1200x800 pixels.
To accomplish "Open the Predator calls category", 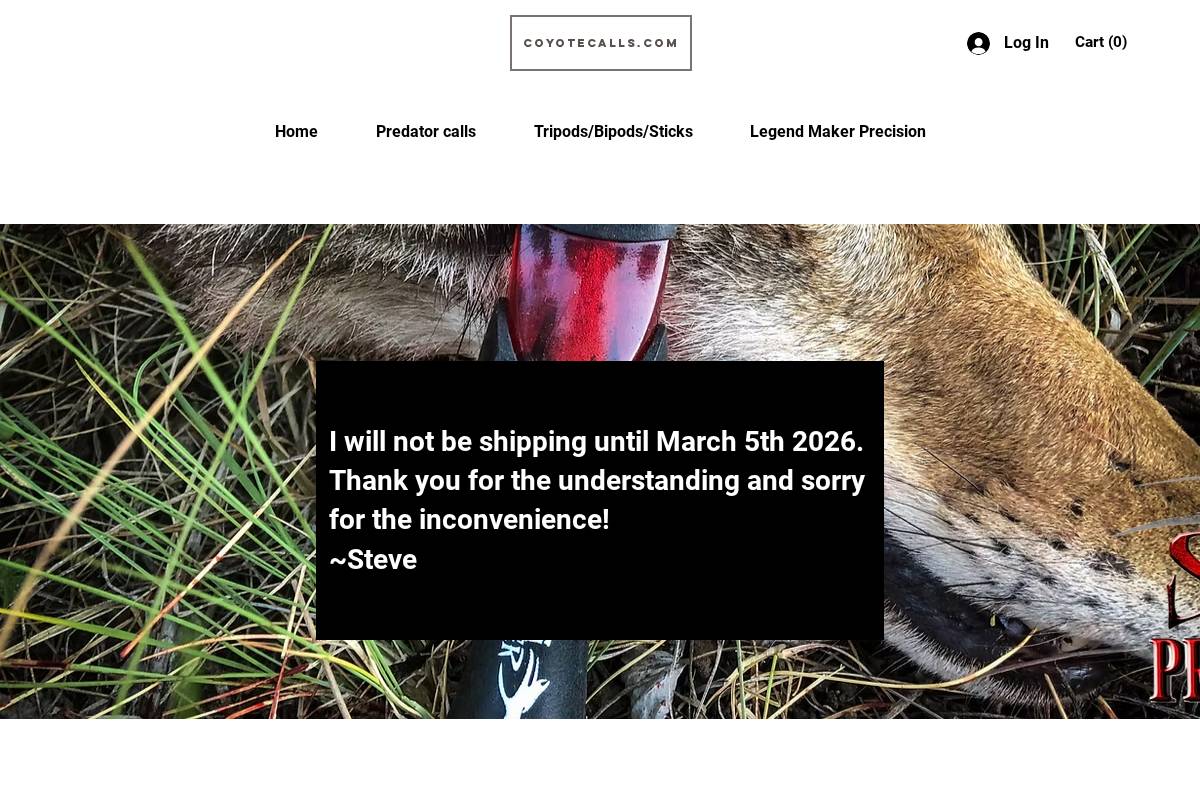I will point(426,131).
